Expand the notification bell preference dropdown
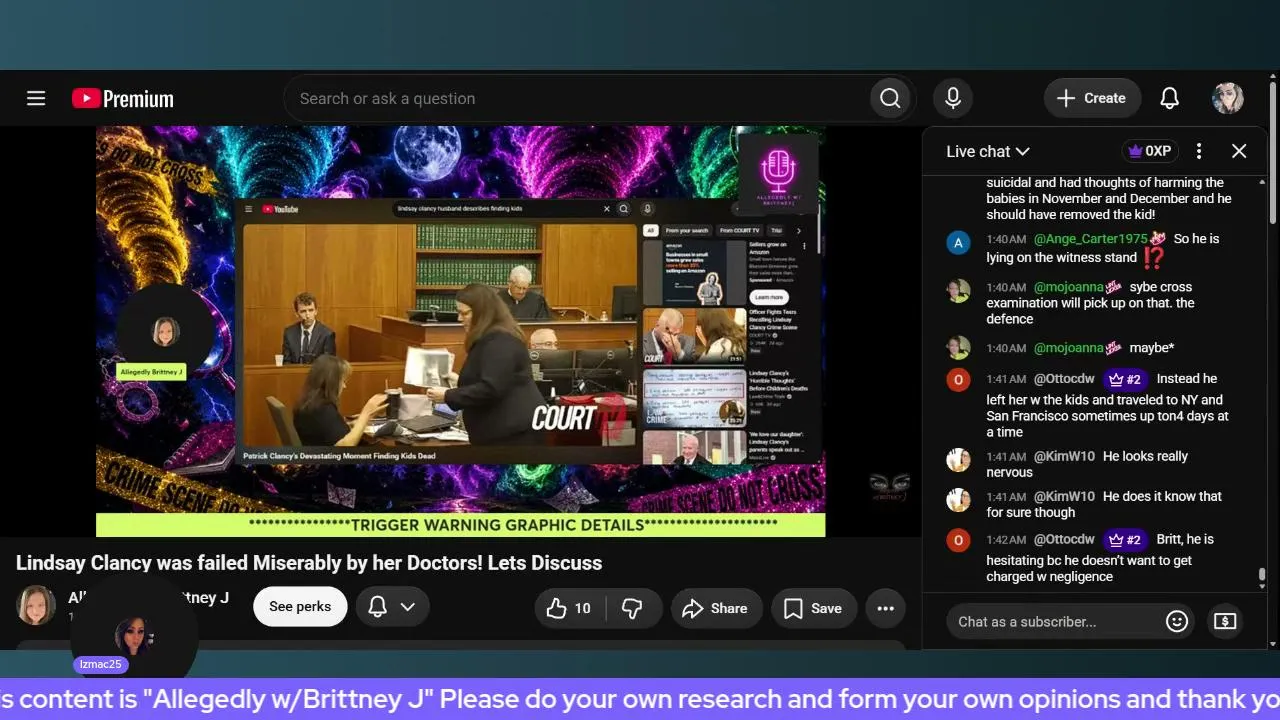The height and width of the screenshot is (720, 1280). 393,607
